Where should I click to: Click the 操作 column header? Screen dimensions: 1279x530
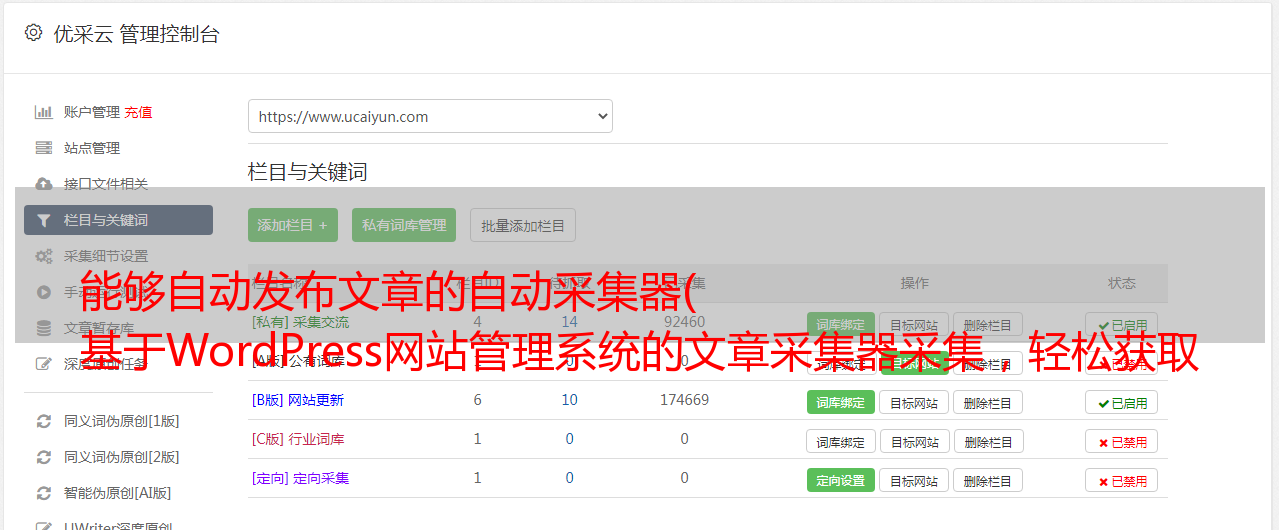tap(914, 283)
